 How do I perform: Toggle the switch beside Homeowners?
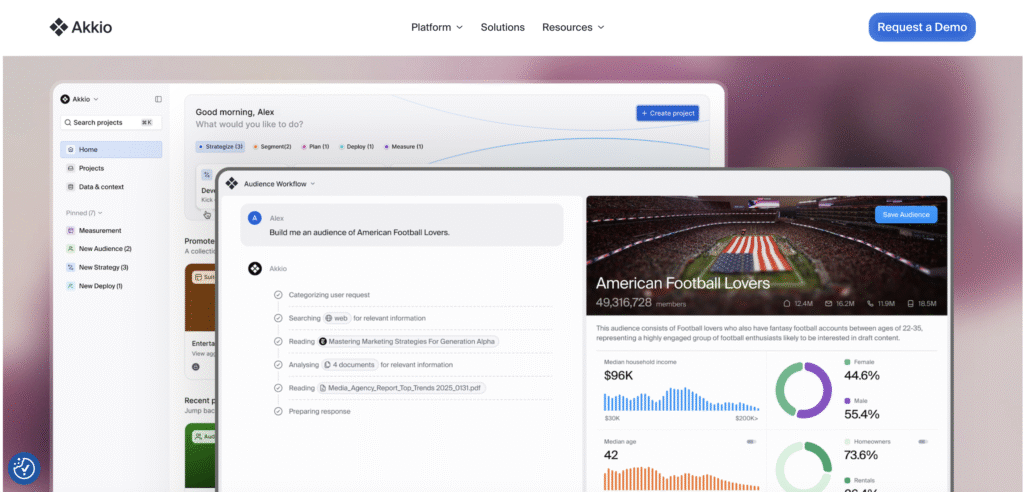click(922, 442)
